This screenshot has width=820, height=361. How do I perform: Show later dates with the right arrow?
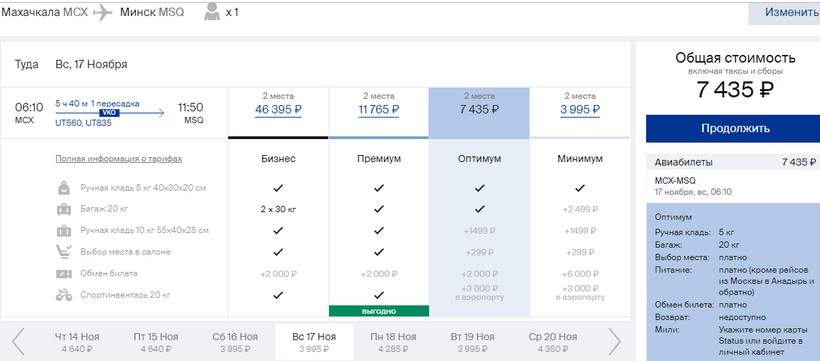614,342
